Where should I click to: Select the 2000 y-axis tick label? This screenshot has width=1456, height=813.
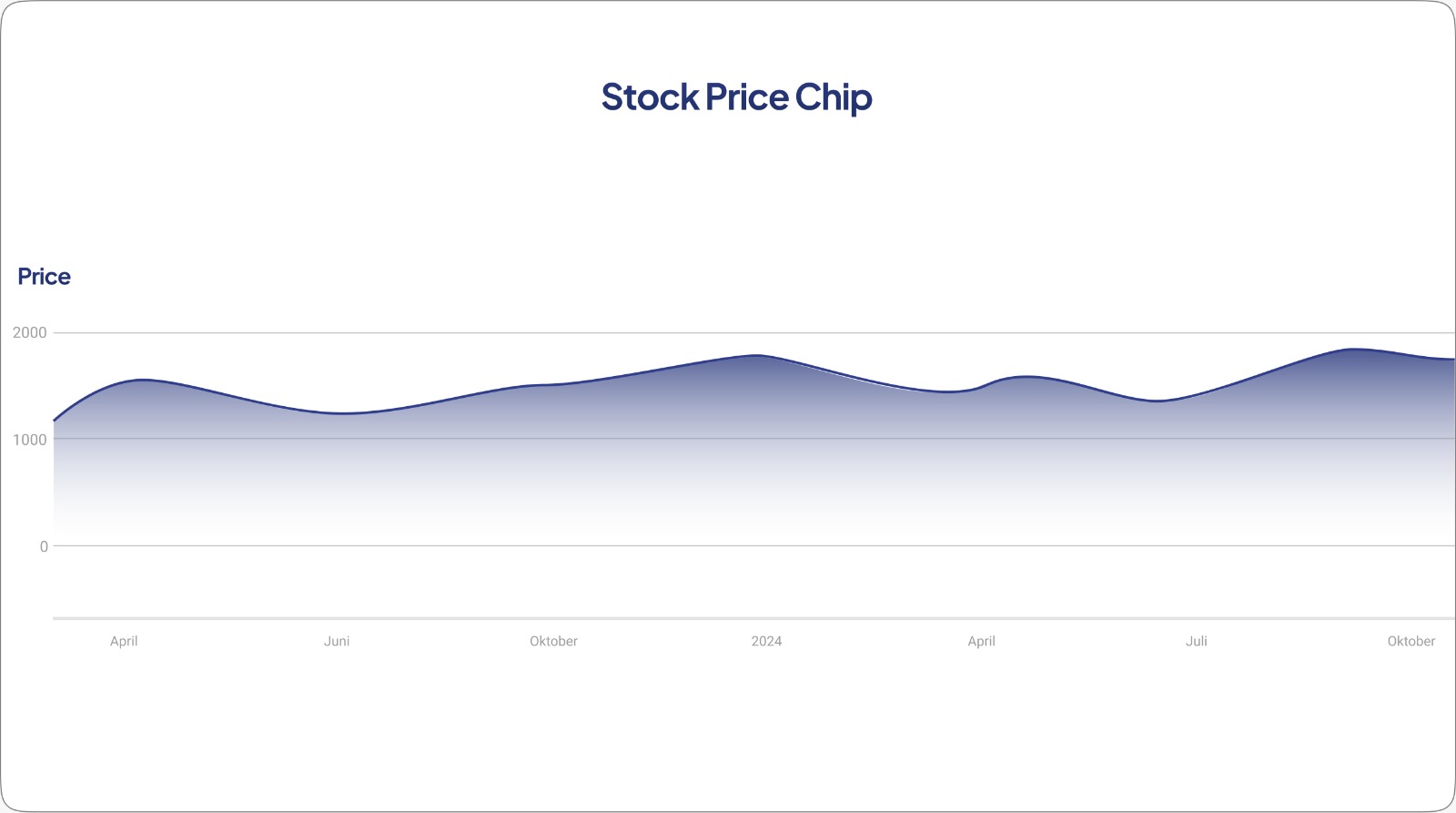coord(29,332)
